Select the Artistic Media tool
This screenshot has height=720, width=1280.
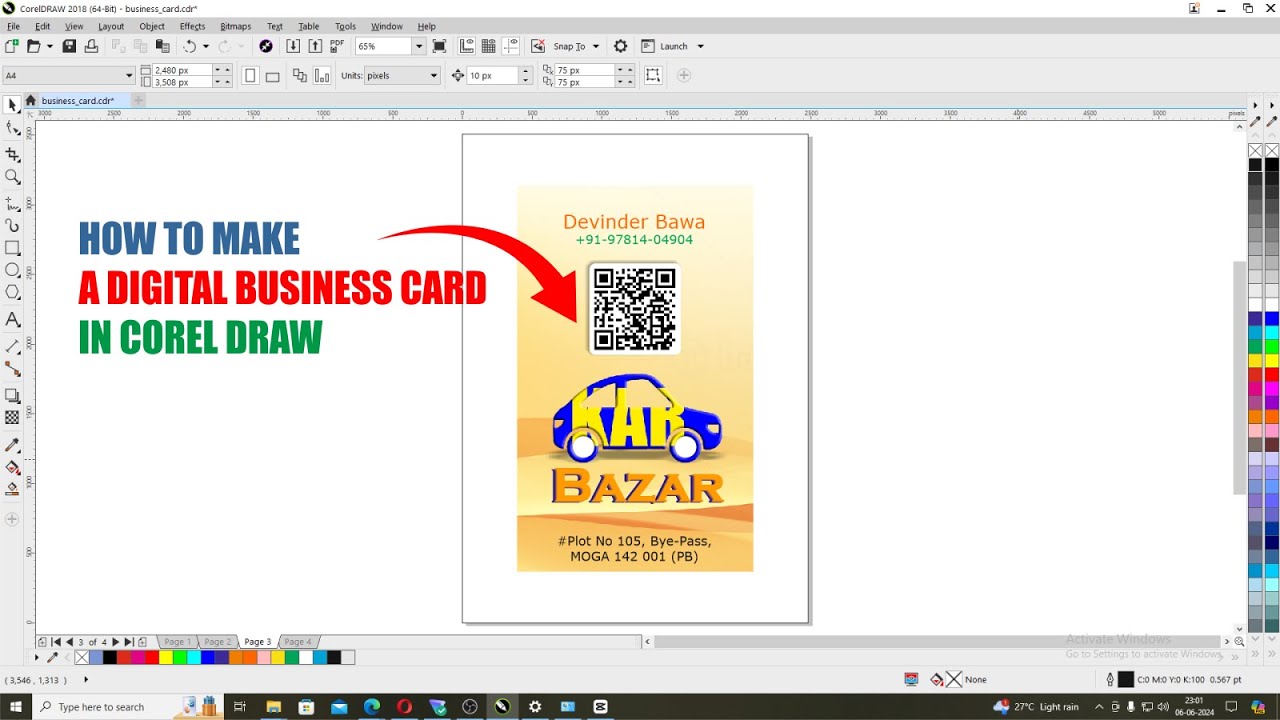12,225
